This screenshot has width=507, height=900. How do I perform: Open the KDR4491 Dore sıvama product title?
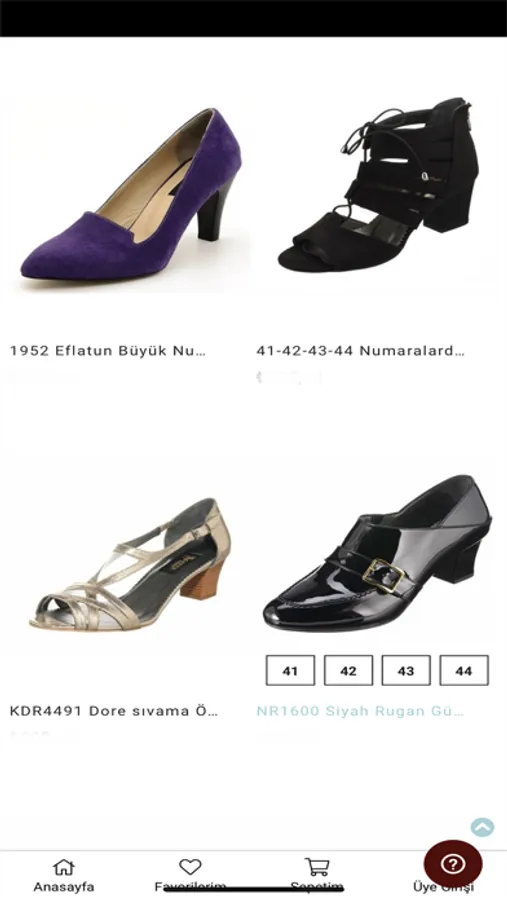coord(114,711)
